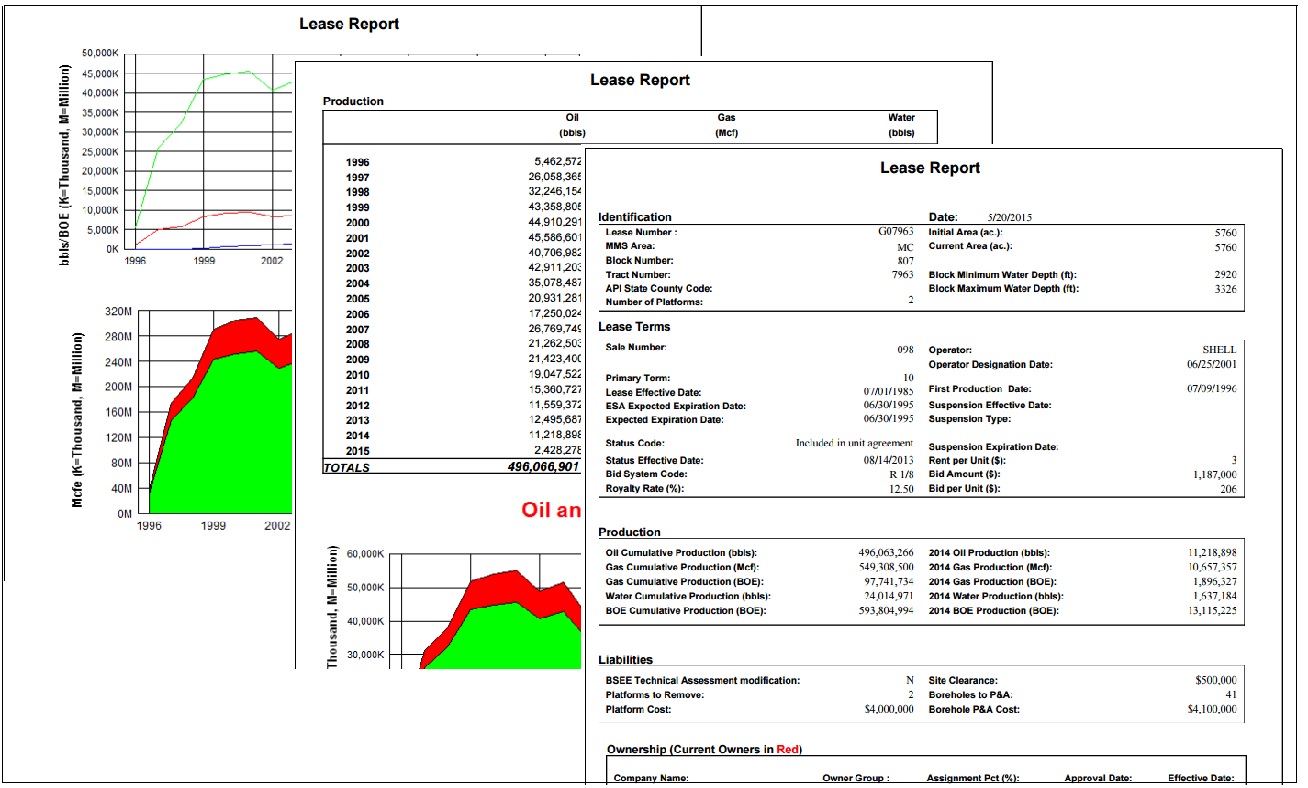Click the operator name "SHELL"
The image size is (1308, 788).
pos(1220,350)
